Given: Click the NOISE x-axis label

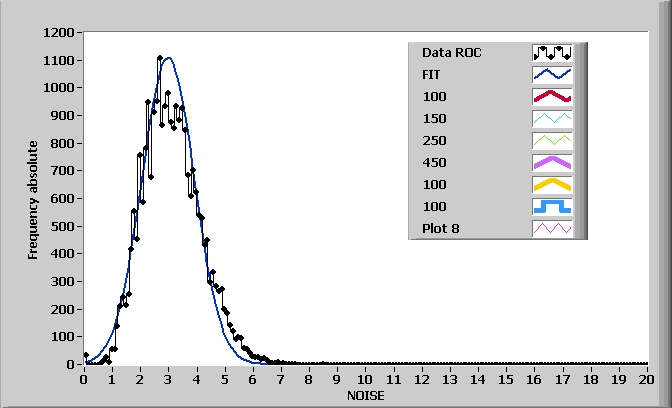Looking at the screenshot, I should coord(366,395).
